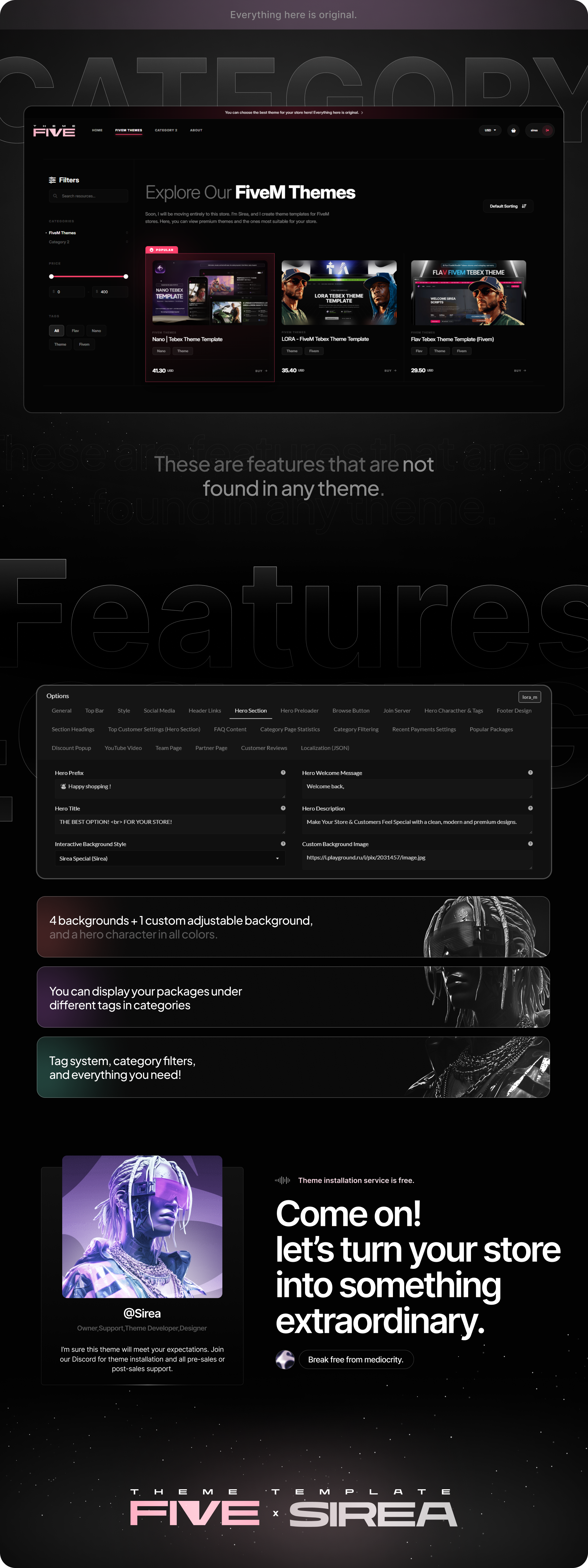The width and height of the screenshot is (588, 1568).
Task: Select Category 2 in sidebar categories
Action: (59, 242)
